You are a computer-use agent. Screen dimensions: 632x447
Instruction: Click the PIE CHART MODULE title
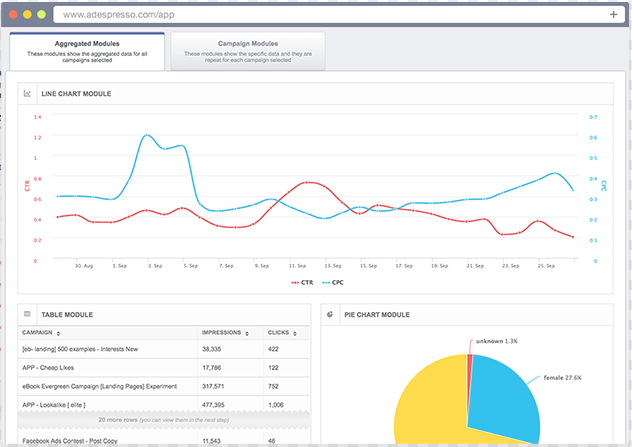(x=377, y=314)
